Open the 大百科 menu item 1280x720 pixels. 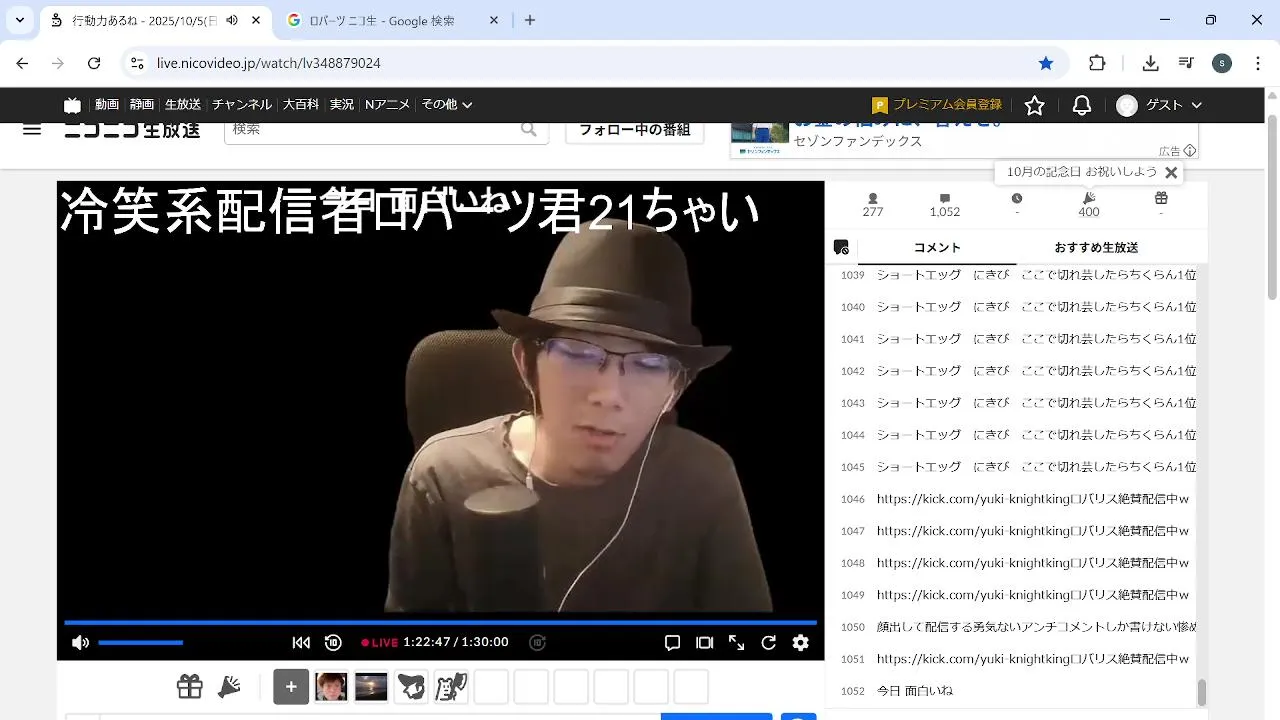click(x=301, y=105)
